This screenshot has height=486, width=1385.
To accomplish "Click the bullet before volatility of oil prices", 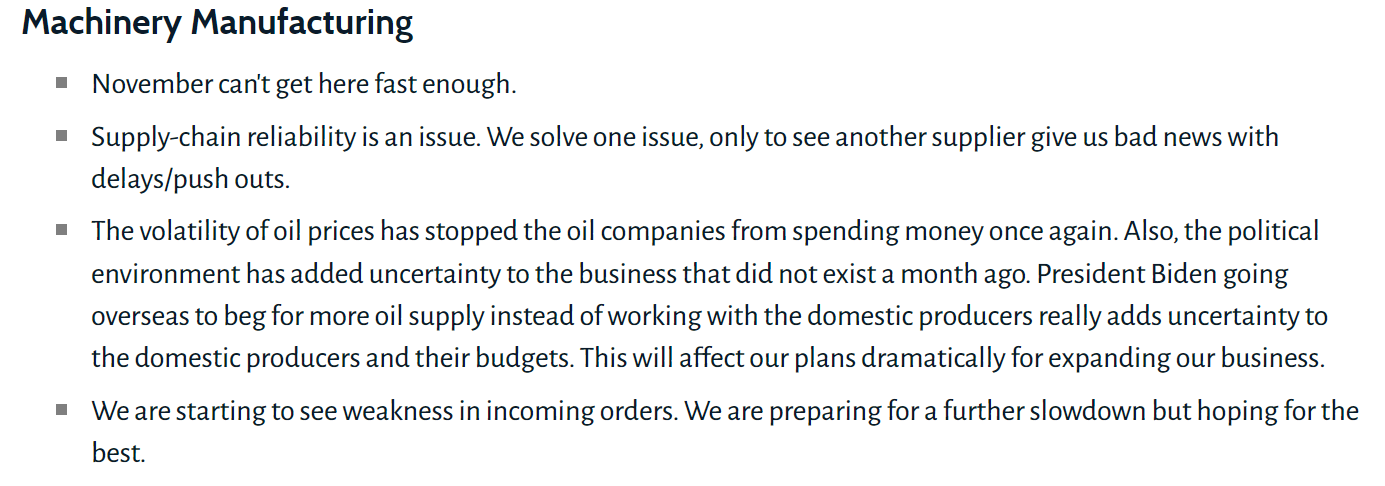I will click(62, 230).
